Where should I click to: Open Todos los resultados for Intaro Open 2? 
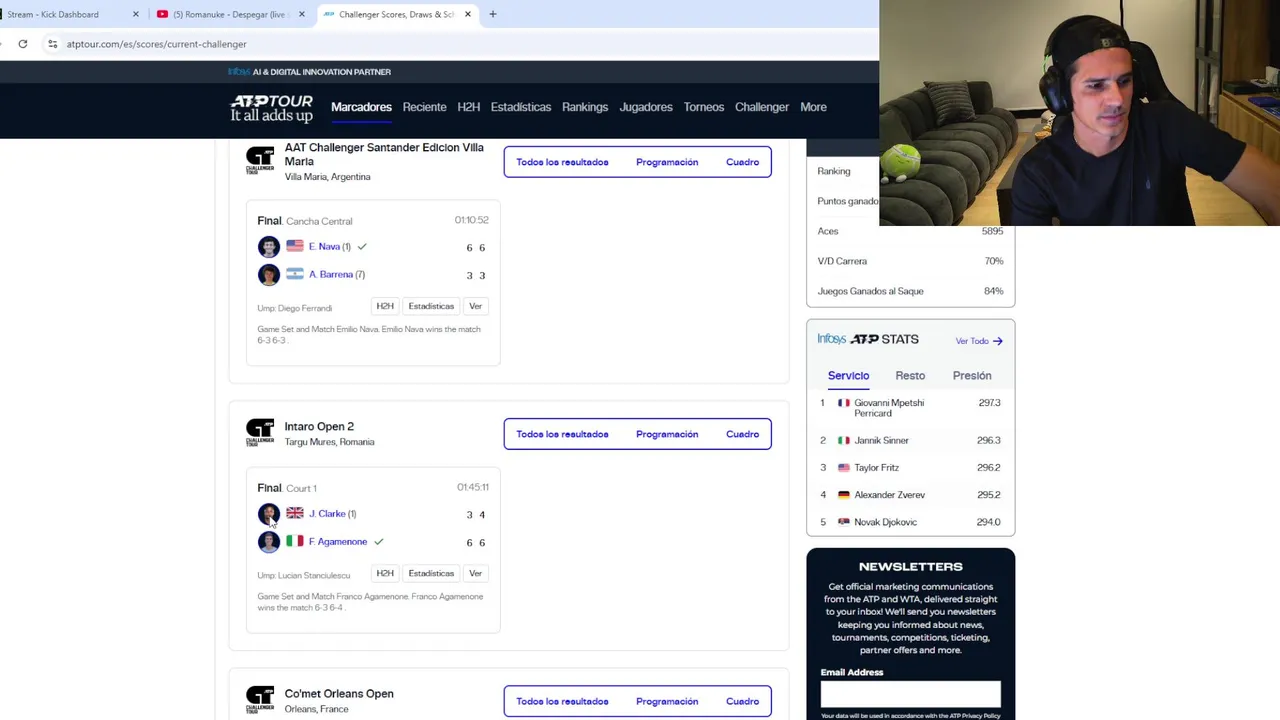click(562, 434)
